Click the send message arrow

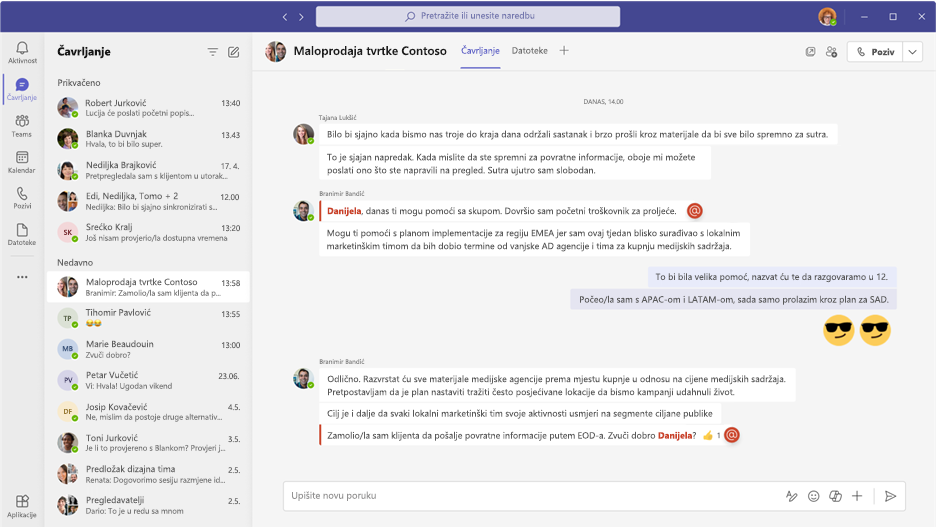click(890, 496)
